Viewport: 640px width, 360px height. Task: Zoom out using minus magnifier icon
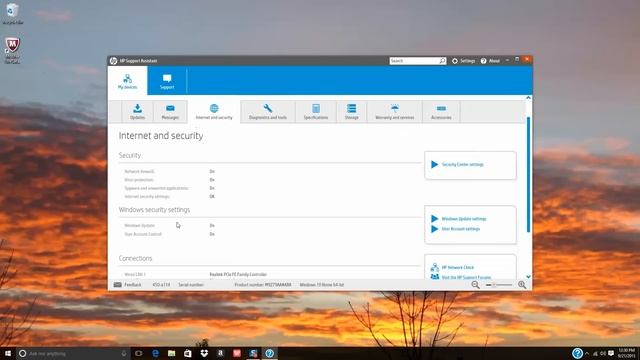[476, 284]
